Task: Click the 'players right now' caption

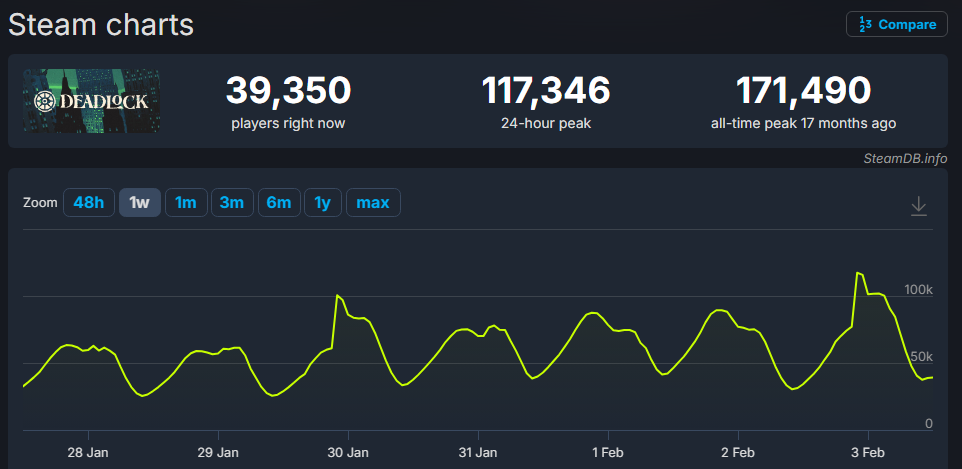Action: pos(288,123)
